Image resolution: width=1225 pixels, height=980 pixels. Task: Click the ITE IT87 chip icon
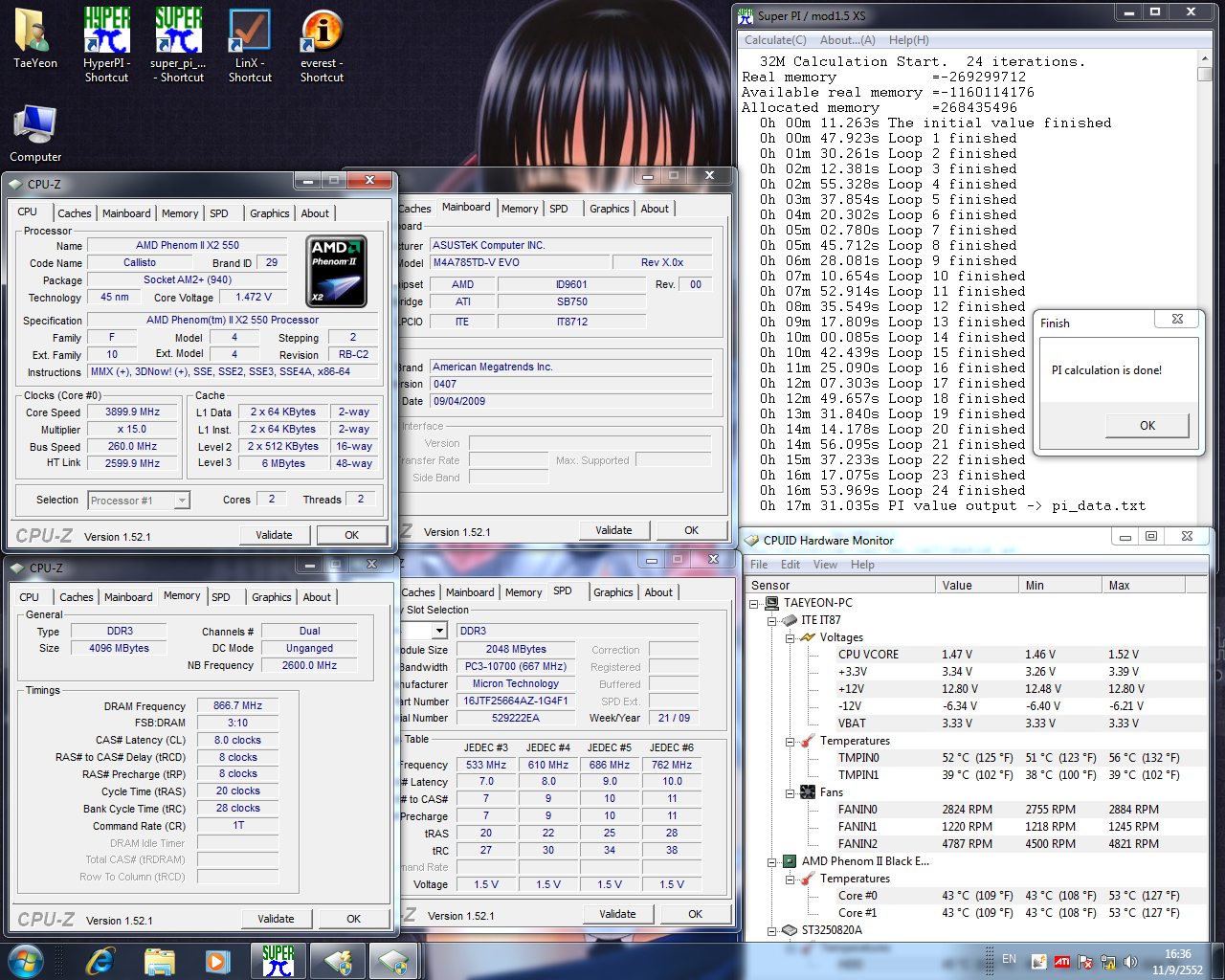coord(790,620)
